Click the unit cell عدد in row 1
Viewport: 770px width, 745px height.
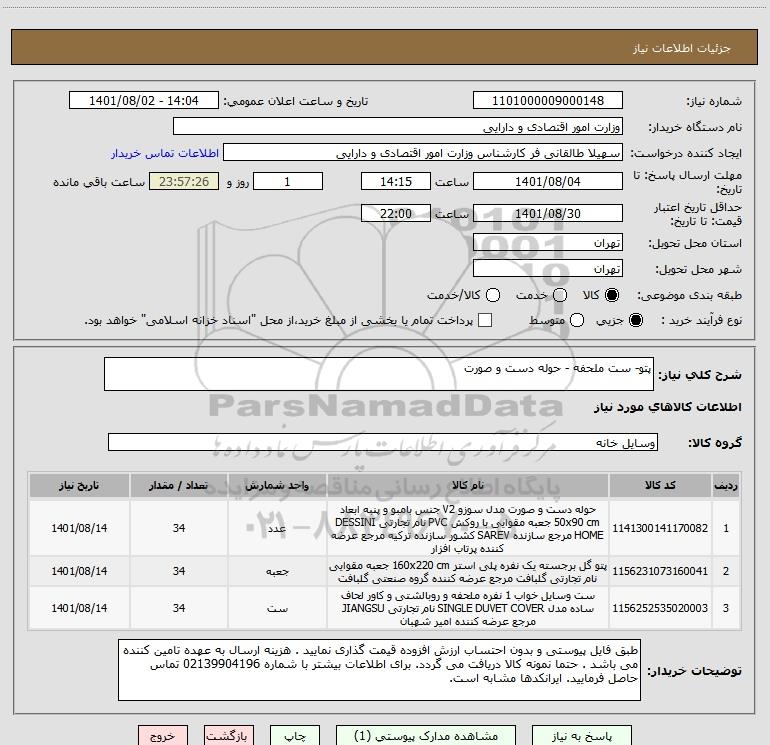tap(277, 528)
